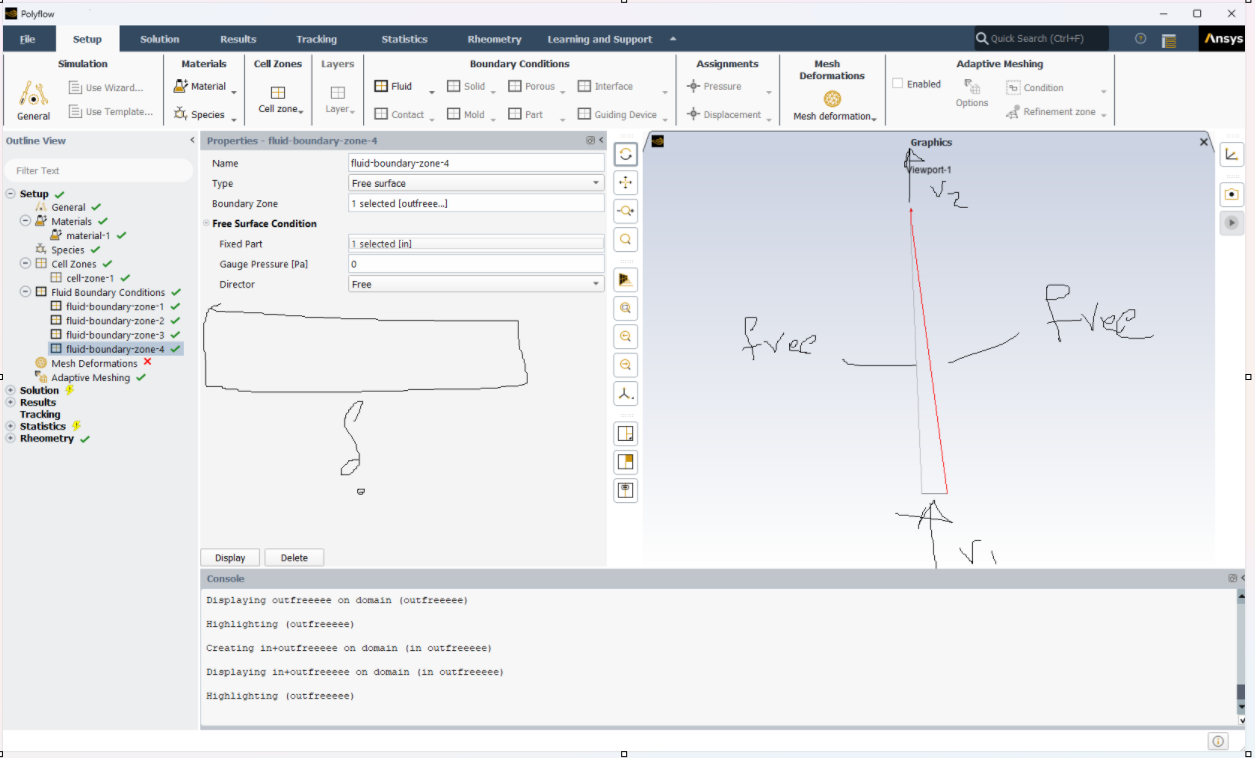Switch to the Rheometry ribbon tab
This screenshot has height=758, width=1255.
[494, 39]
